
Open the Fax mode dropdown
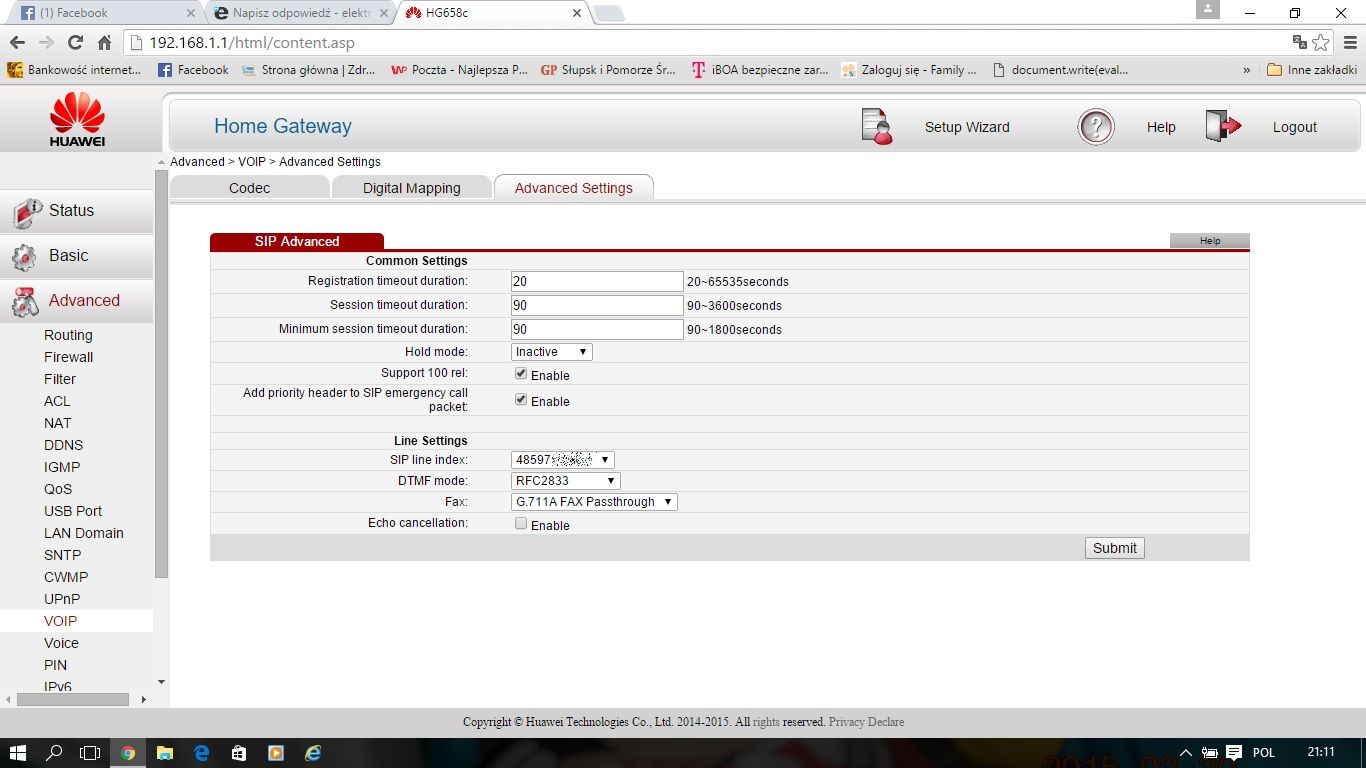pos(594,502)
